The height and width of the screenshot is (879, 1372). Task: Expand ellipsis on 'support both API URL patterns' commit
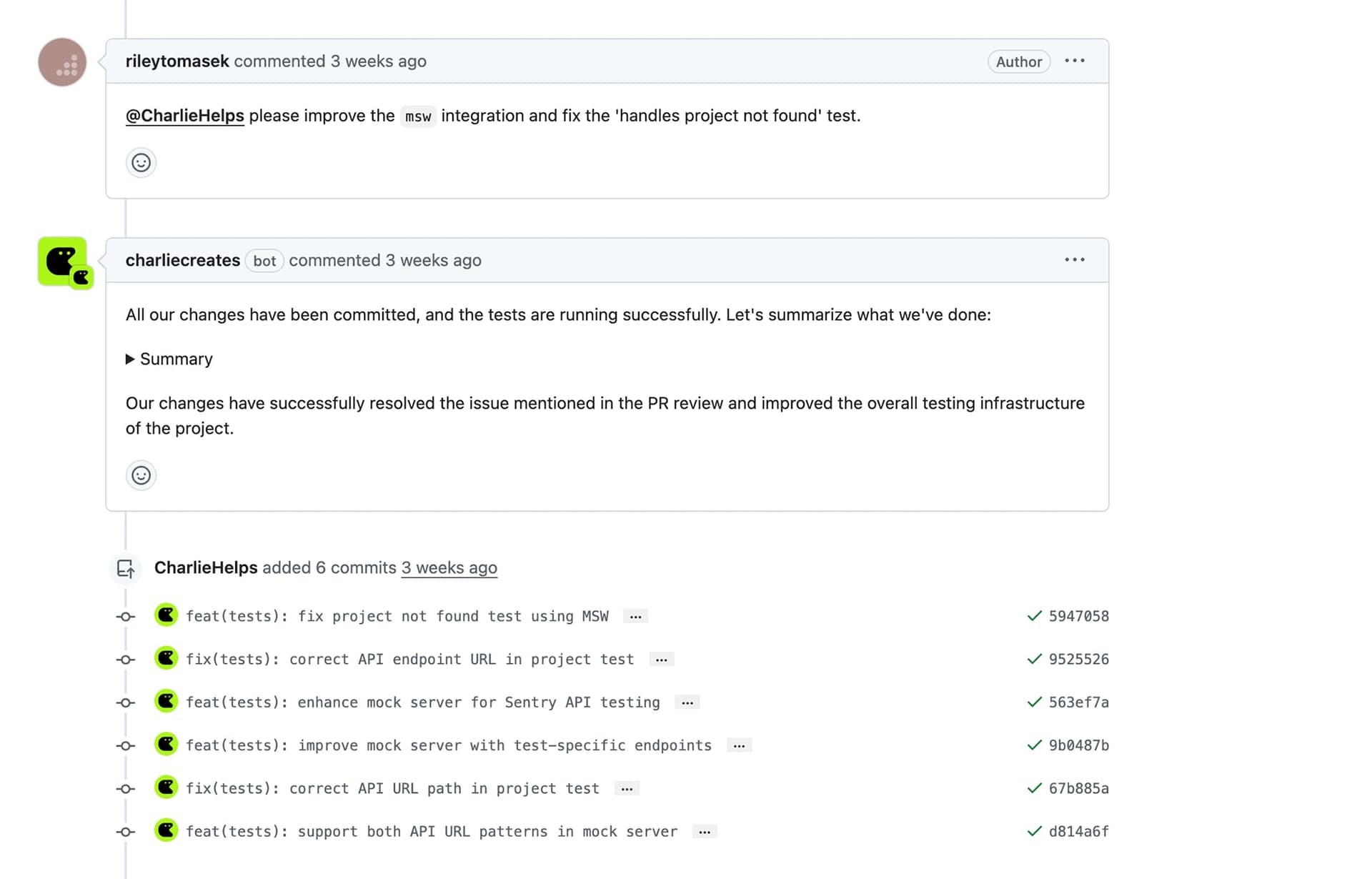(x=704, y=832)
